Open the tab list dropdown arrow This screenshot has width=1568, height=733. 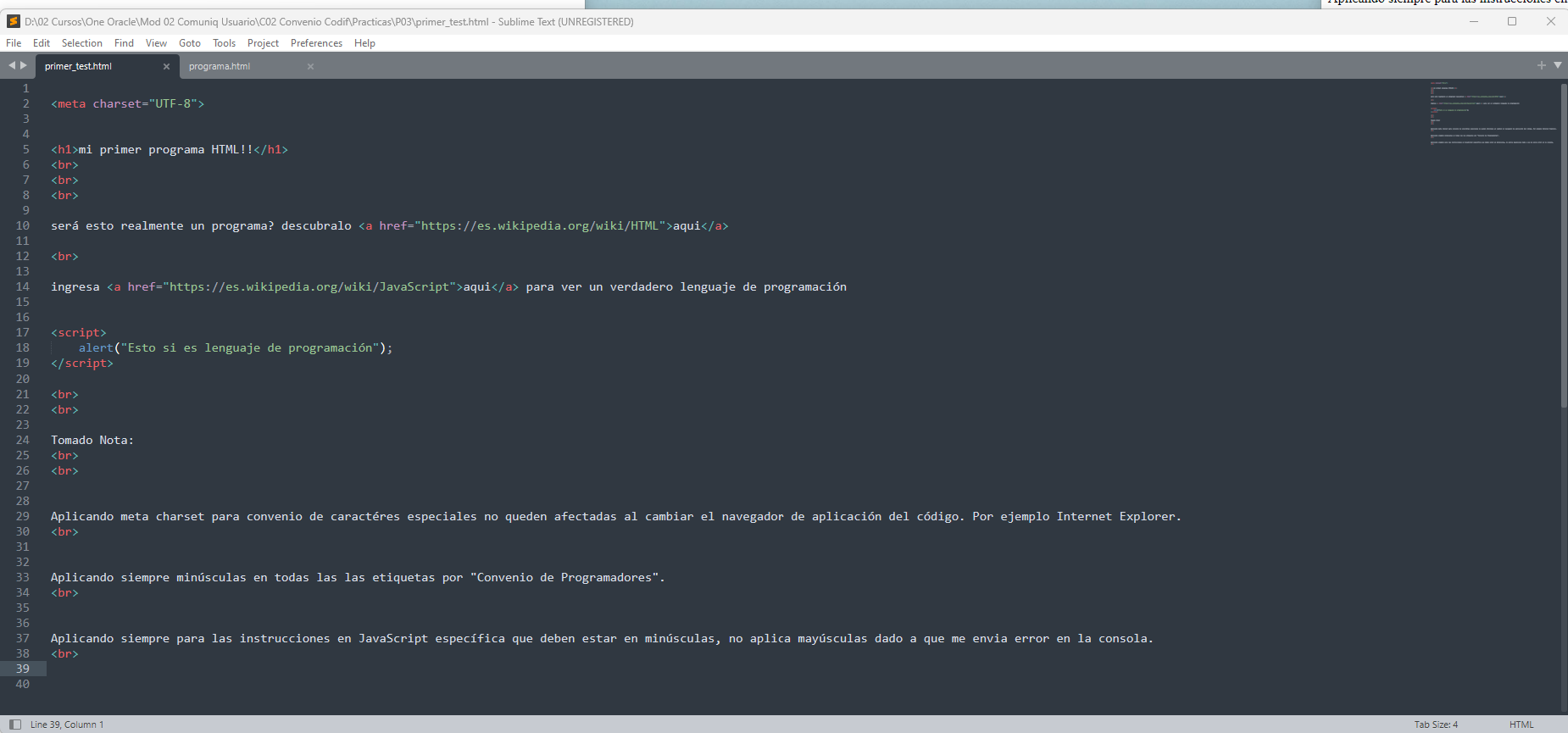1558,65
